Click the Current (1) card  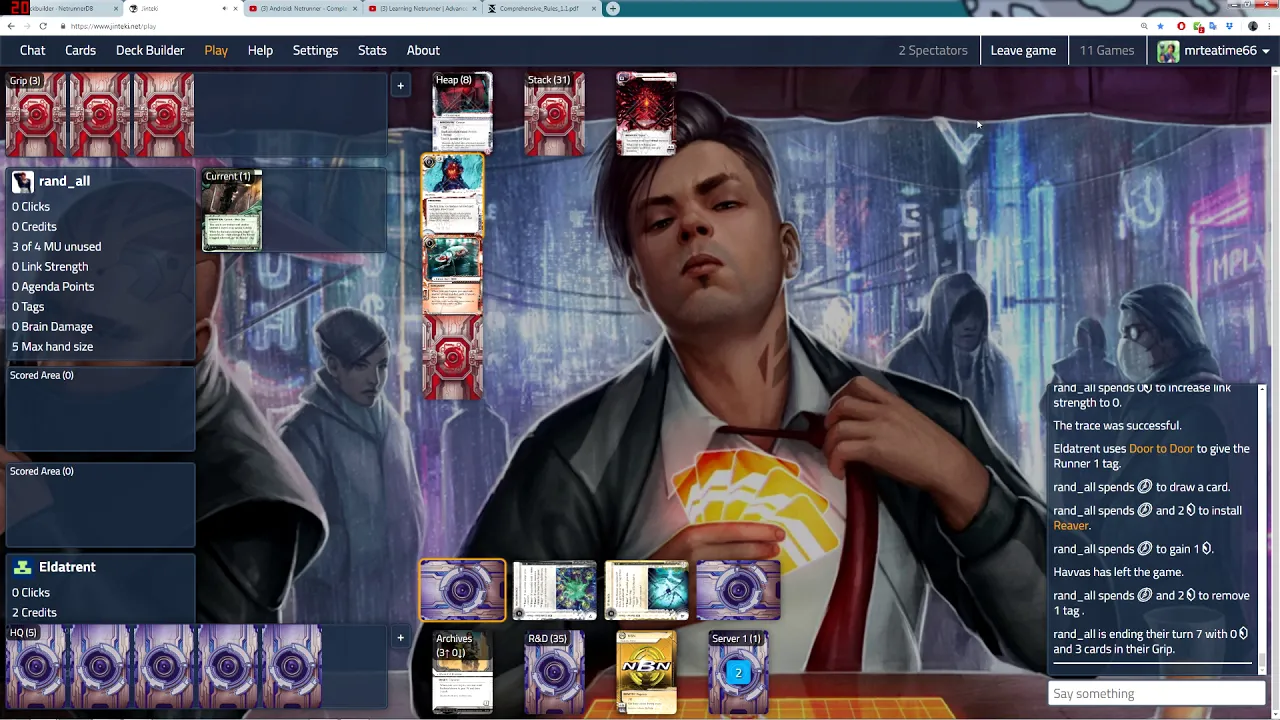tap(232, 210)
